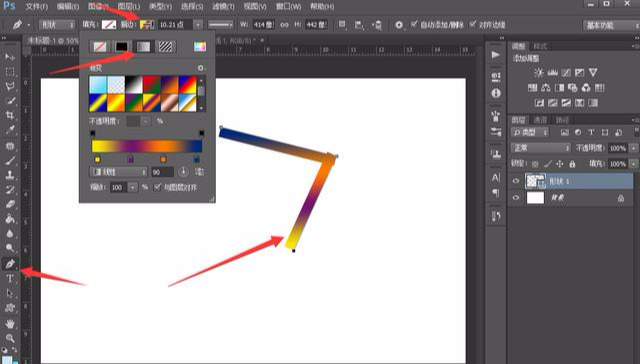640x364 pixels.
Task: Open the gradient style Linear dropdown
Action: (118, 172)
